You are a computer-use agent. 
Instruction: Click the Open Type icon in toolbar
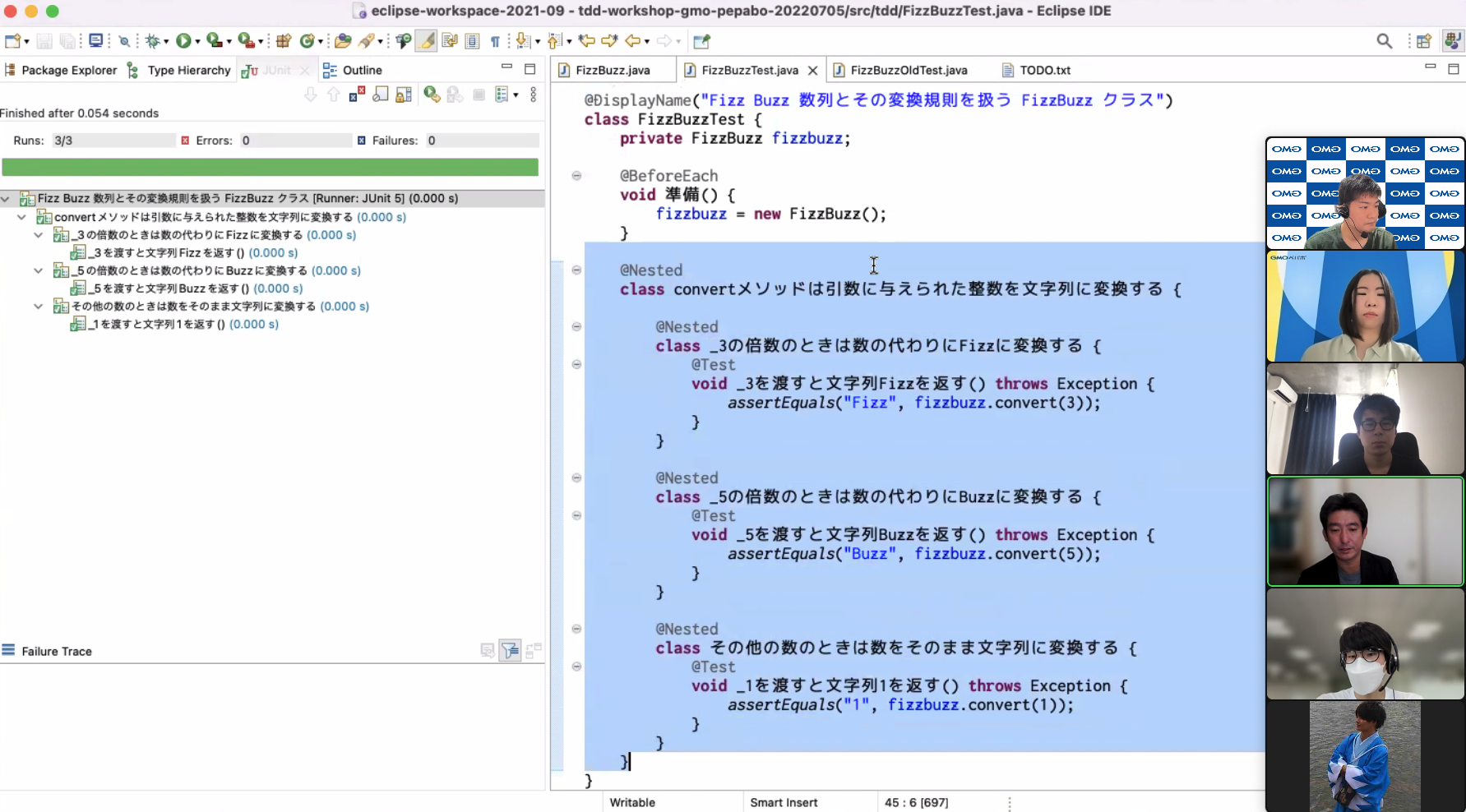(x=343, y=41)
